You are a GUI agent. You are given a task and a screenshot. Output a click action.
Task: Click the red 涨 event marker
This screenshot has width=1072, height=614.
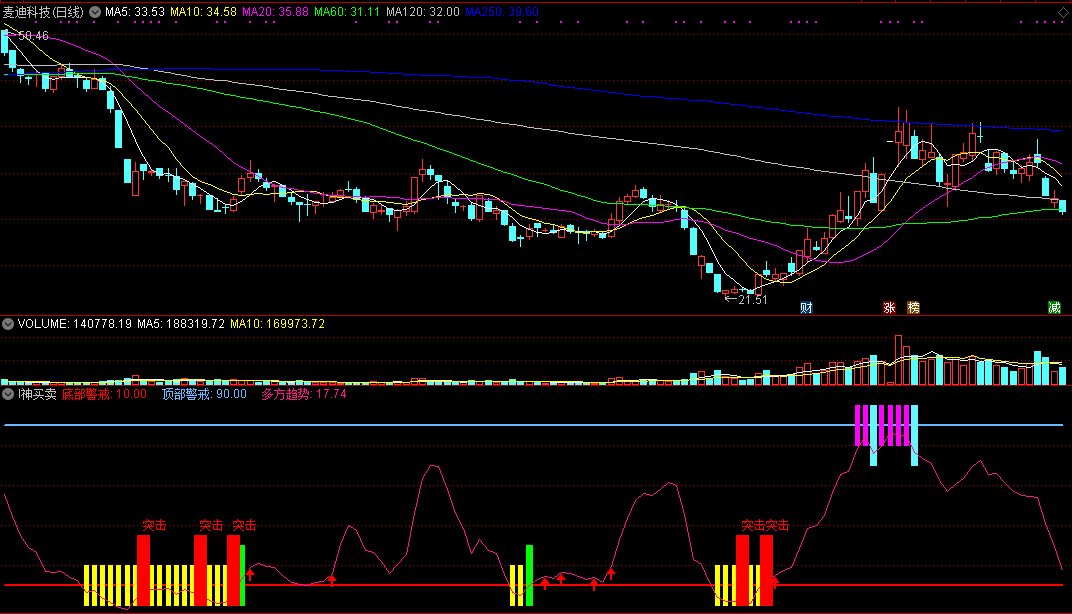pos(889,308)
